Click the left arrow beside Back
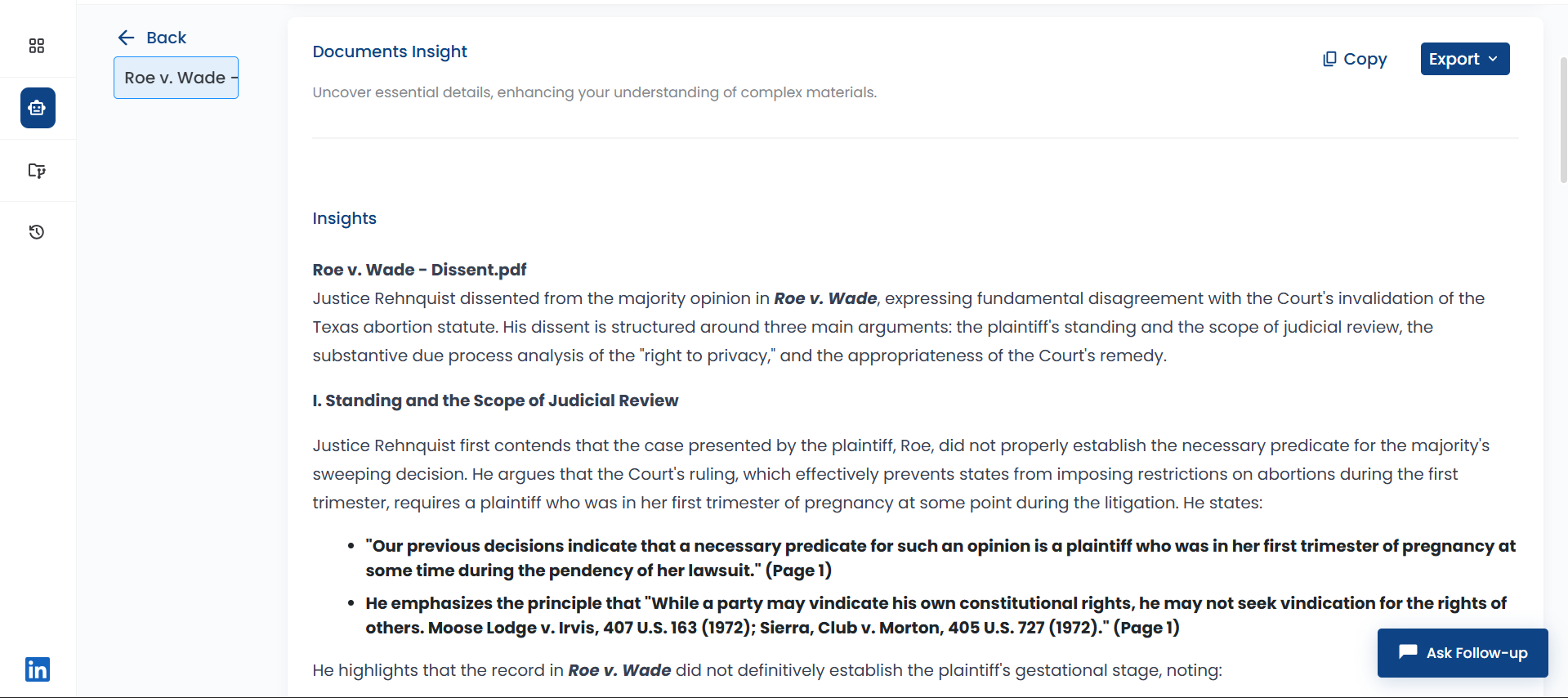The image size is (1568, 698). (126, 38)
